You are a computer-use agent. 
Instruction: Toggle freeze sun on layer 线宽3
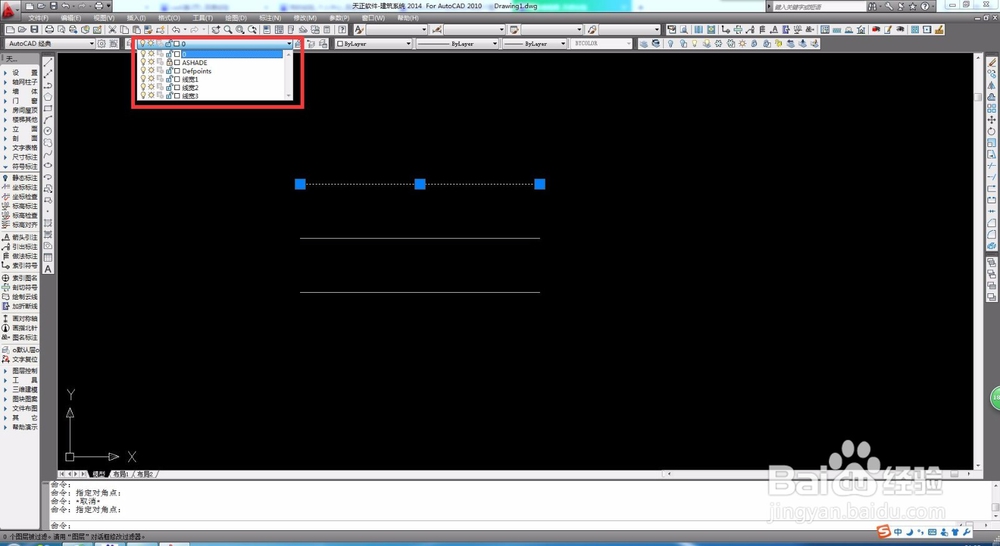tap(152, 96)
